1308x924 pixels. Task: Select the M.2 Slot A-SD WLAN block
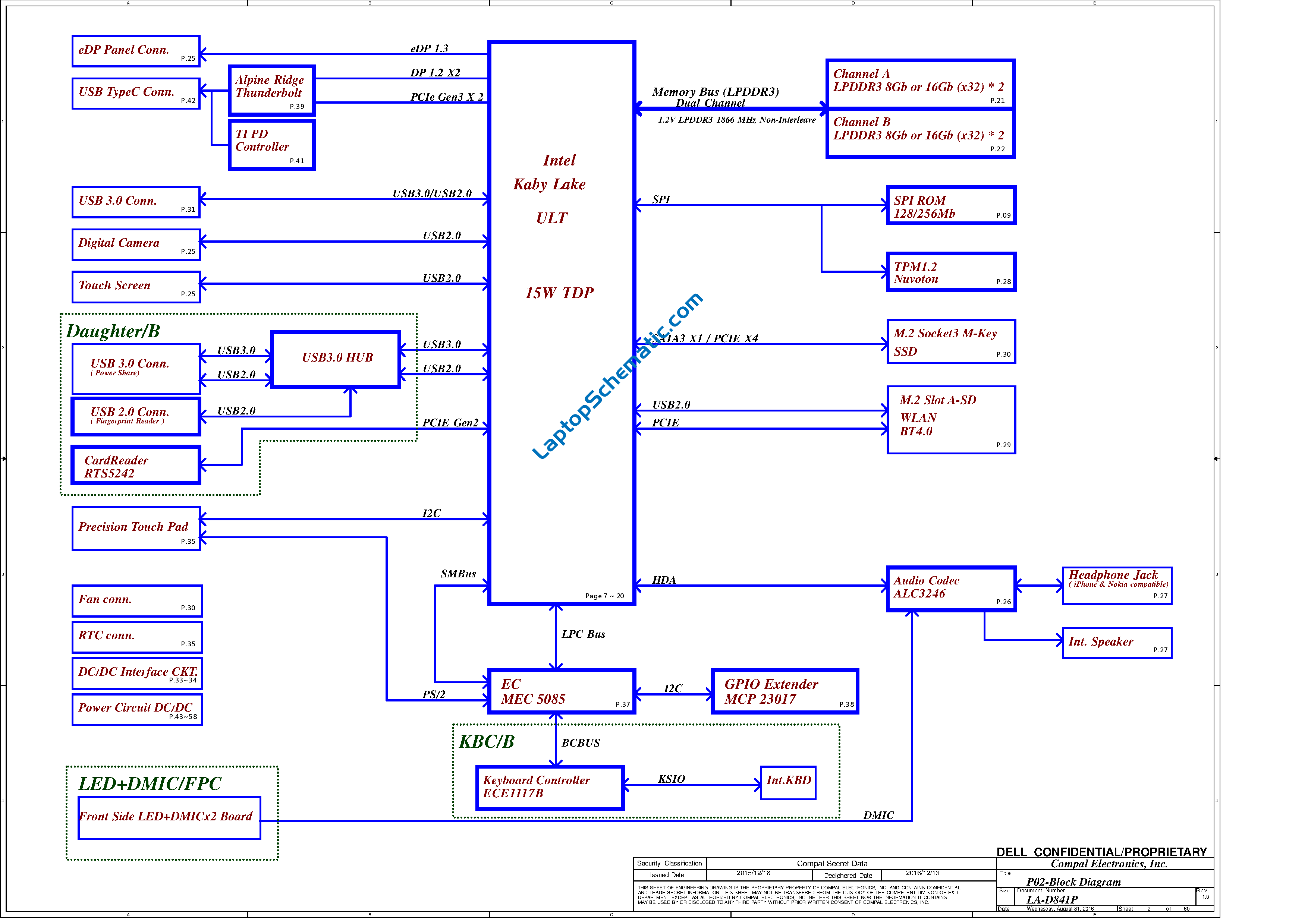click(951, 420)
